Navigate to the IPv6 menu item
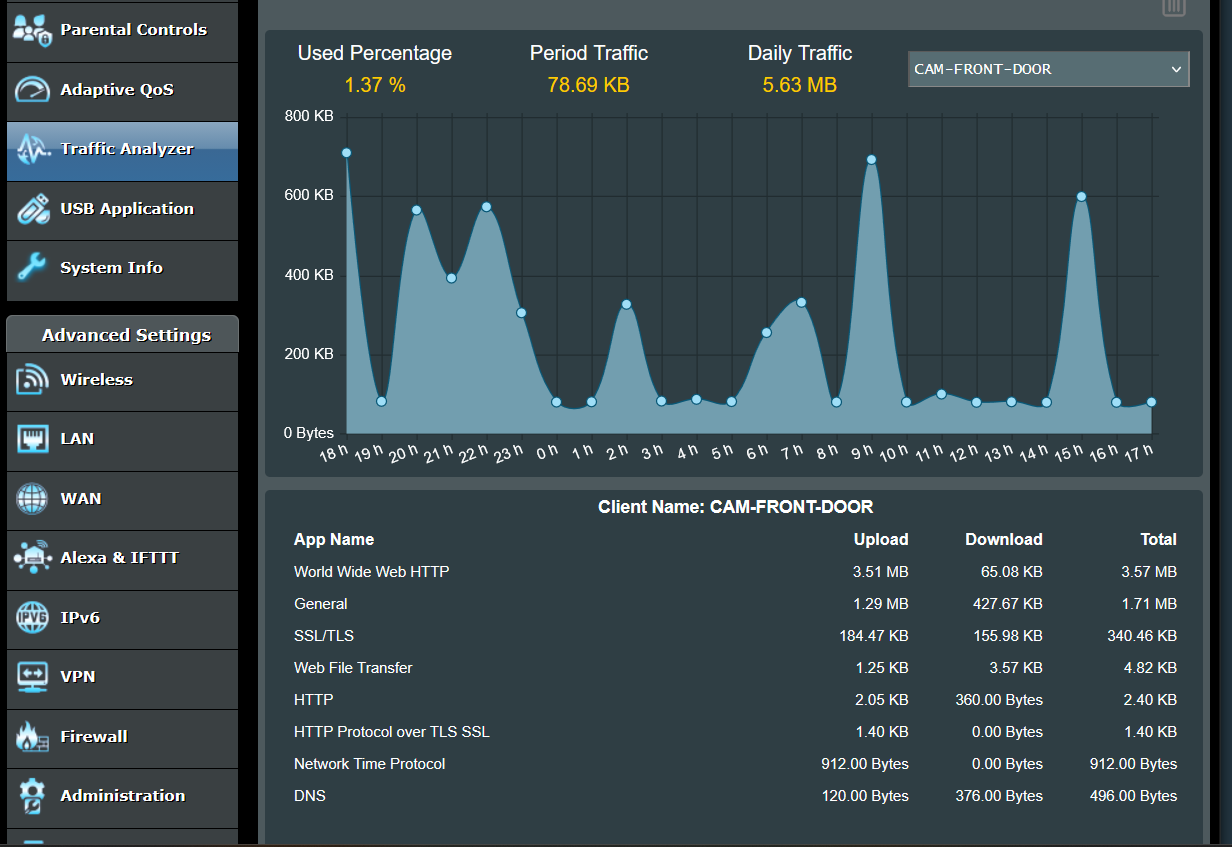 point(80,618)
